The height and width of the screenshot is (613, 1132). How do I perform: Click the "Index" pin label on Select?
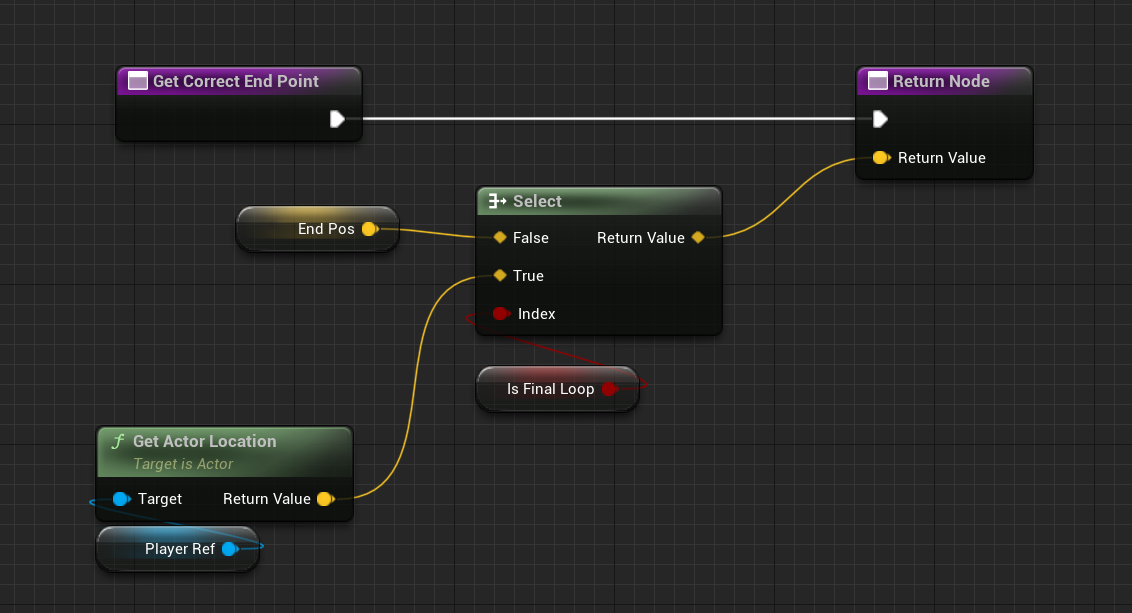(536, 313)
